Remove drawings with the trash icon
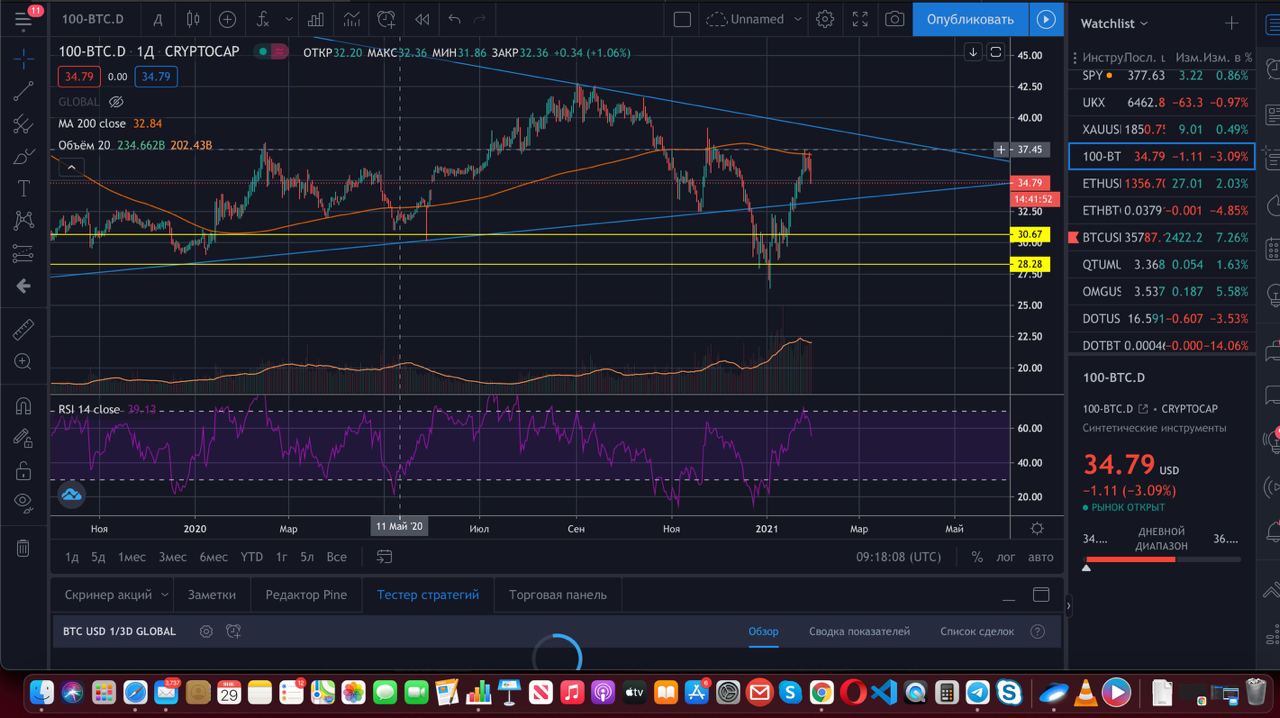The width and height of the screenshot is (1280, 718). coord(23,547)
